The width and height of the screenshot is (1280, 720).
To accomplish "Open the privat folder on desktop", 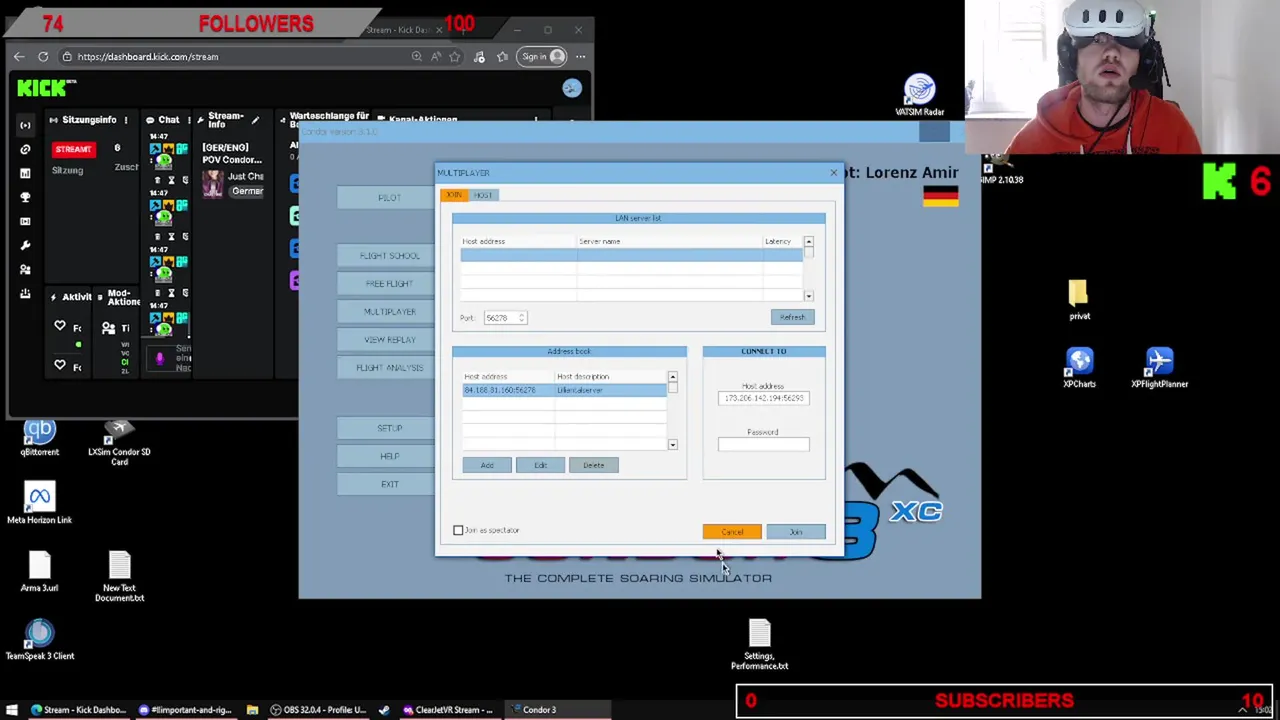I will point(1078,301).
